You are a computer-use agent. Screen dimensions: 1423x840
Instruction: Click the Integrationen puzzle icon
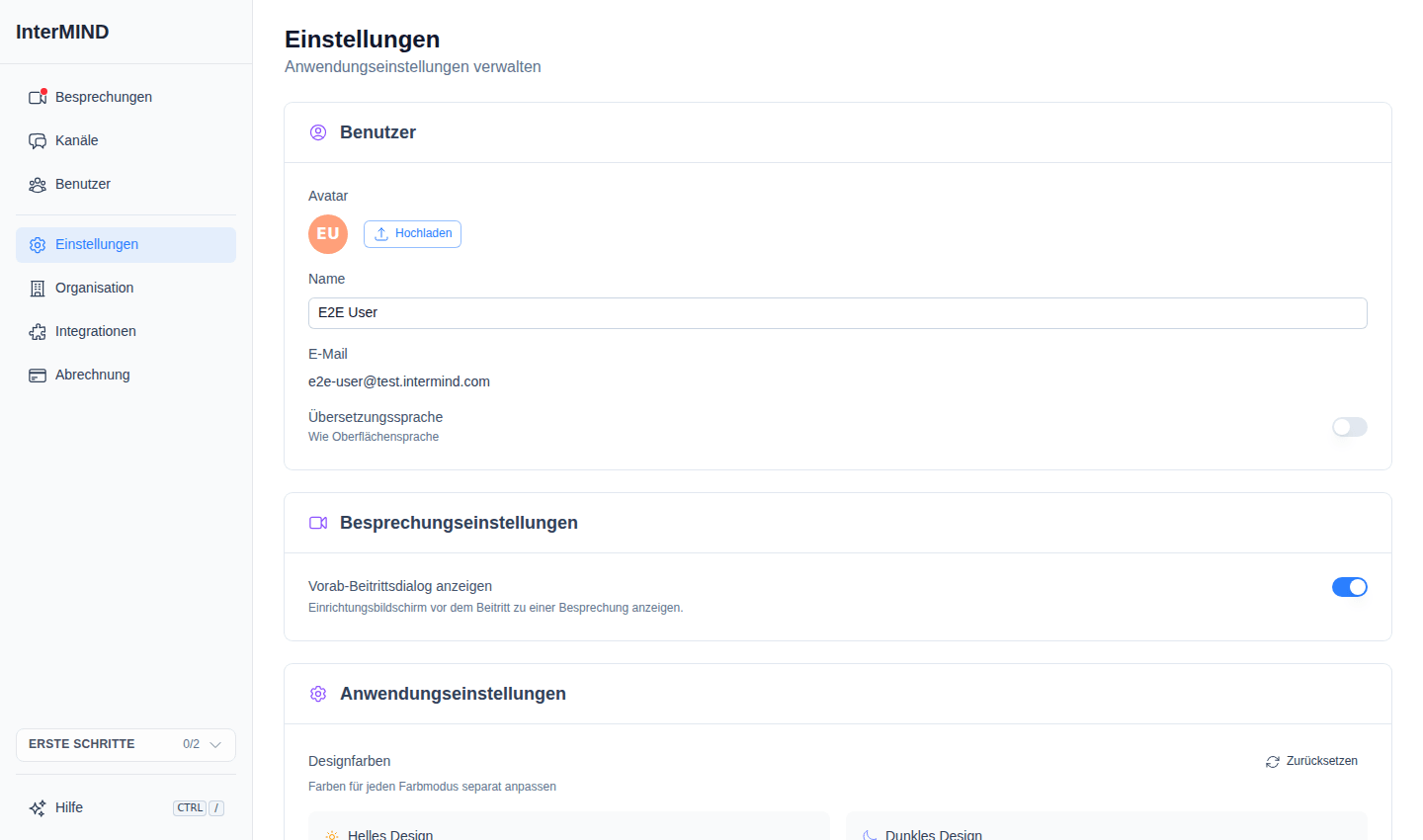[x=38, y=332]
